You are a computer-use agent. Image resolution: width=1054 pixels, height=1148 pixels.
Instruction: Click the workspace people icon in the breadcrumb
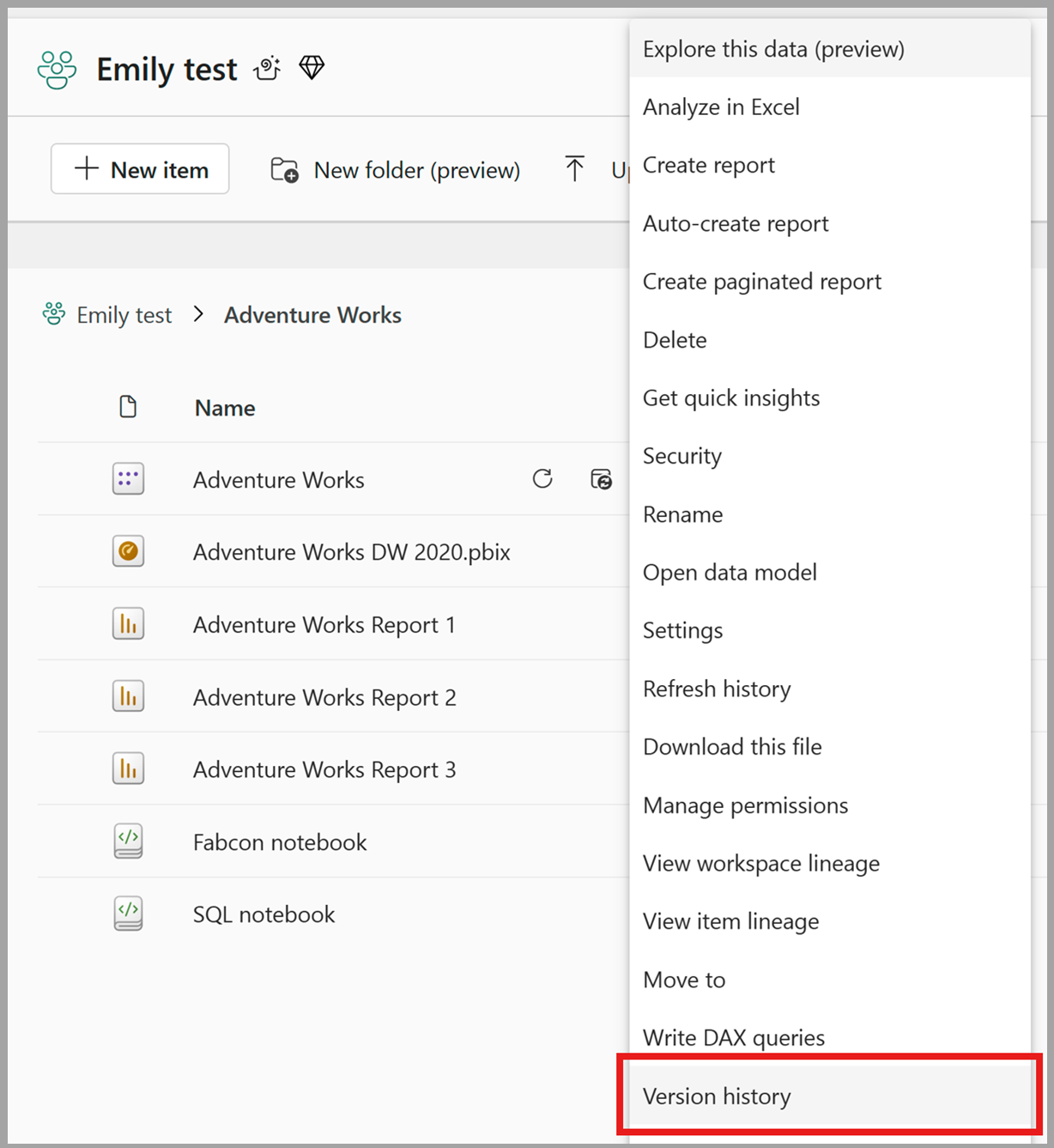point(53,314)
